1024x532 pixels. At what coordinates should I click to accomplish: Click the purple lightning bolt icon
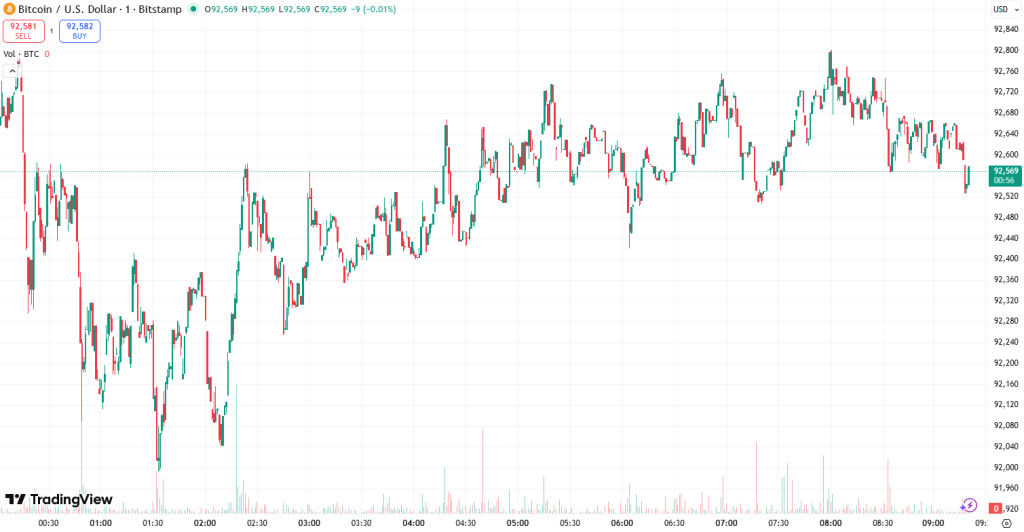pos(968,504)
